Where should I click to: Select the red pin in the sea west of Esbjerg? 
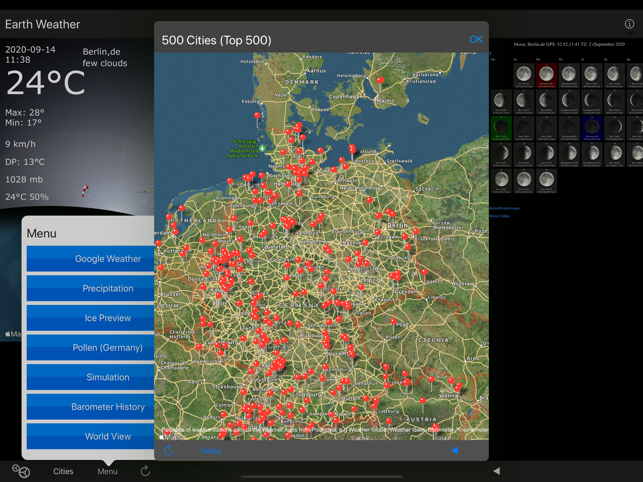[257, 115]
